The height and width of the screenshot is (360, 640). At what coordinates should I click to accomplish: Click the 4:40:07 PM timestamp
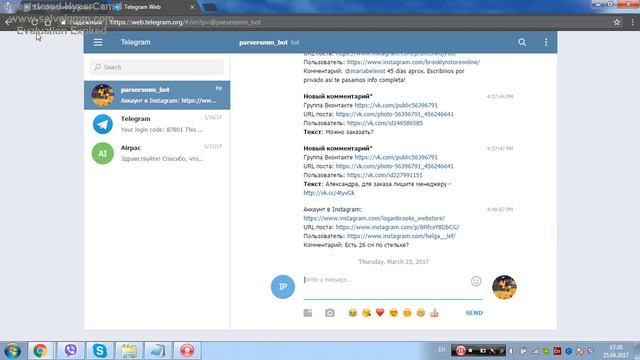pos(500,210)
